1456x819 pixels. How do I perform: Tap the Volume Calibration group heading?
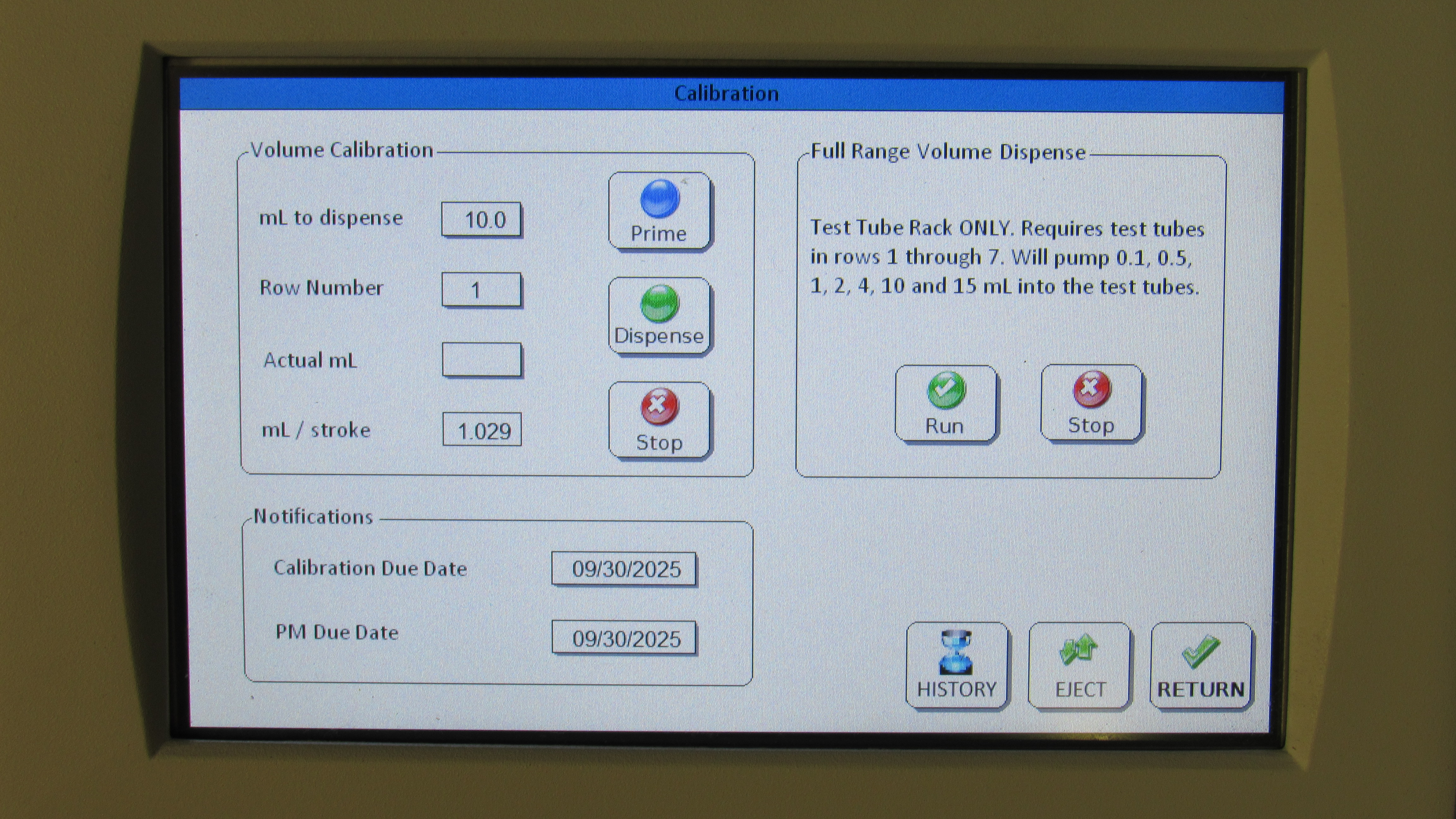342,150
